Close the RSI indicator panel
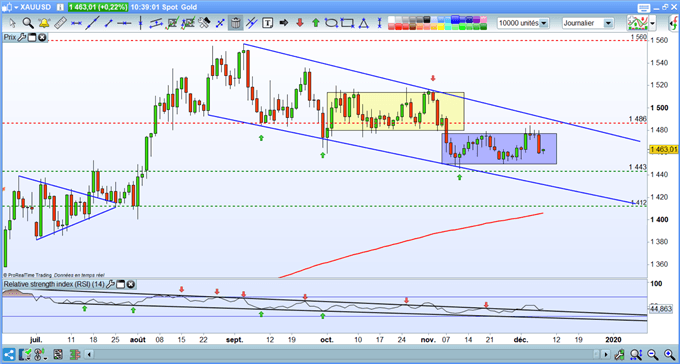680x364 pixels. (x=131, y=285)
